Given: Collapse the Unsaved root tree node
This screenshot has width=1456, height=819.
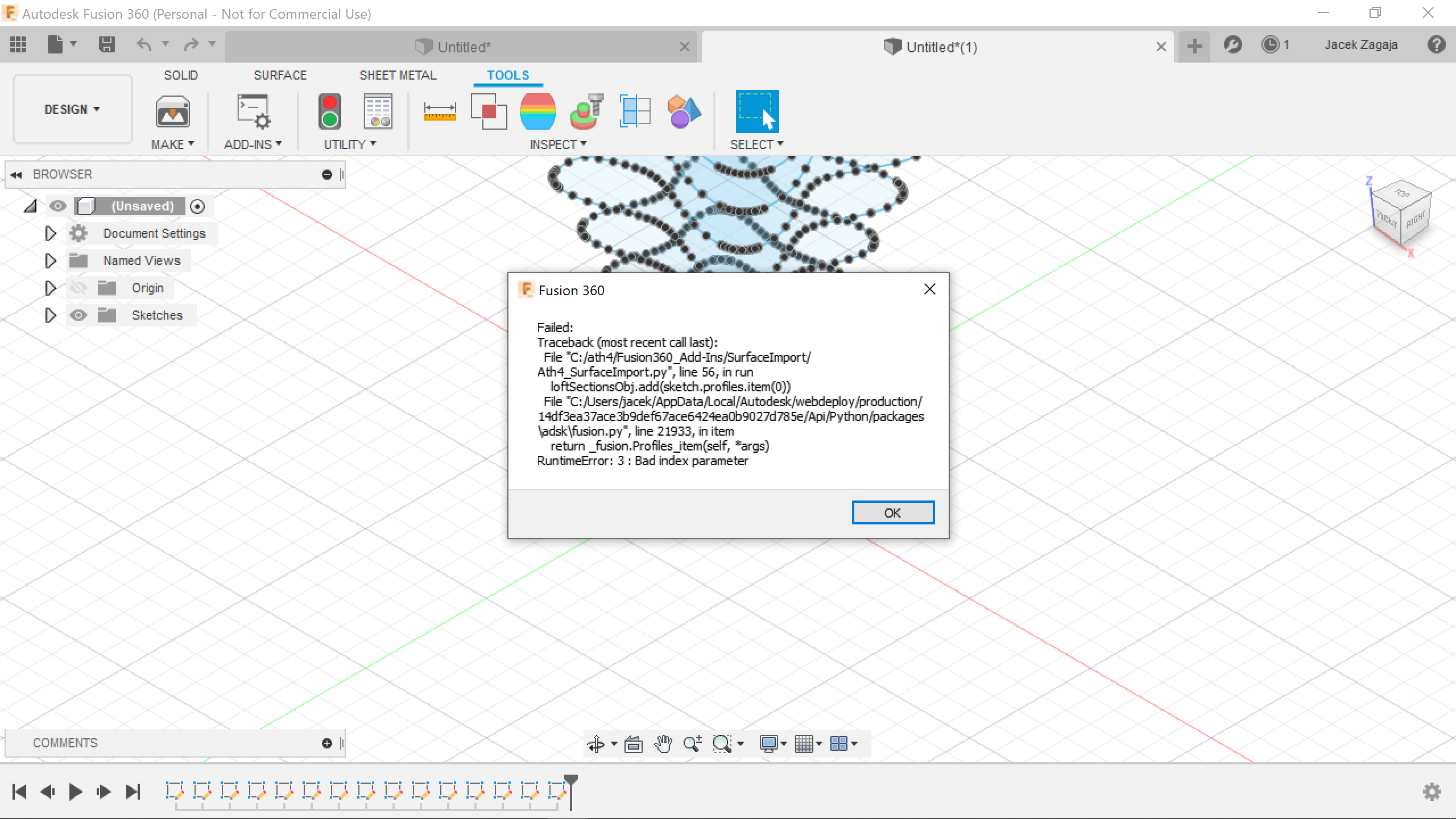Looking at the screenshot, I should [x=30, y=206].
